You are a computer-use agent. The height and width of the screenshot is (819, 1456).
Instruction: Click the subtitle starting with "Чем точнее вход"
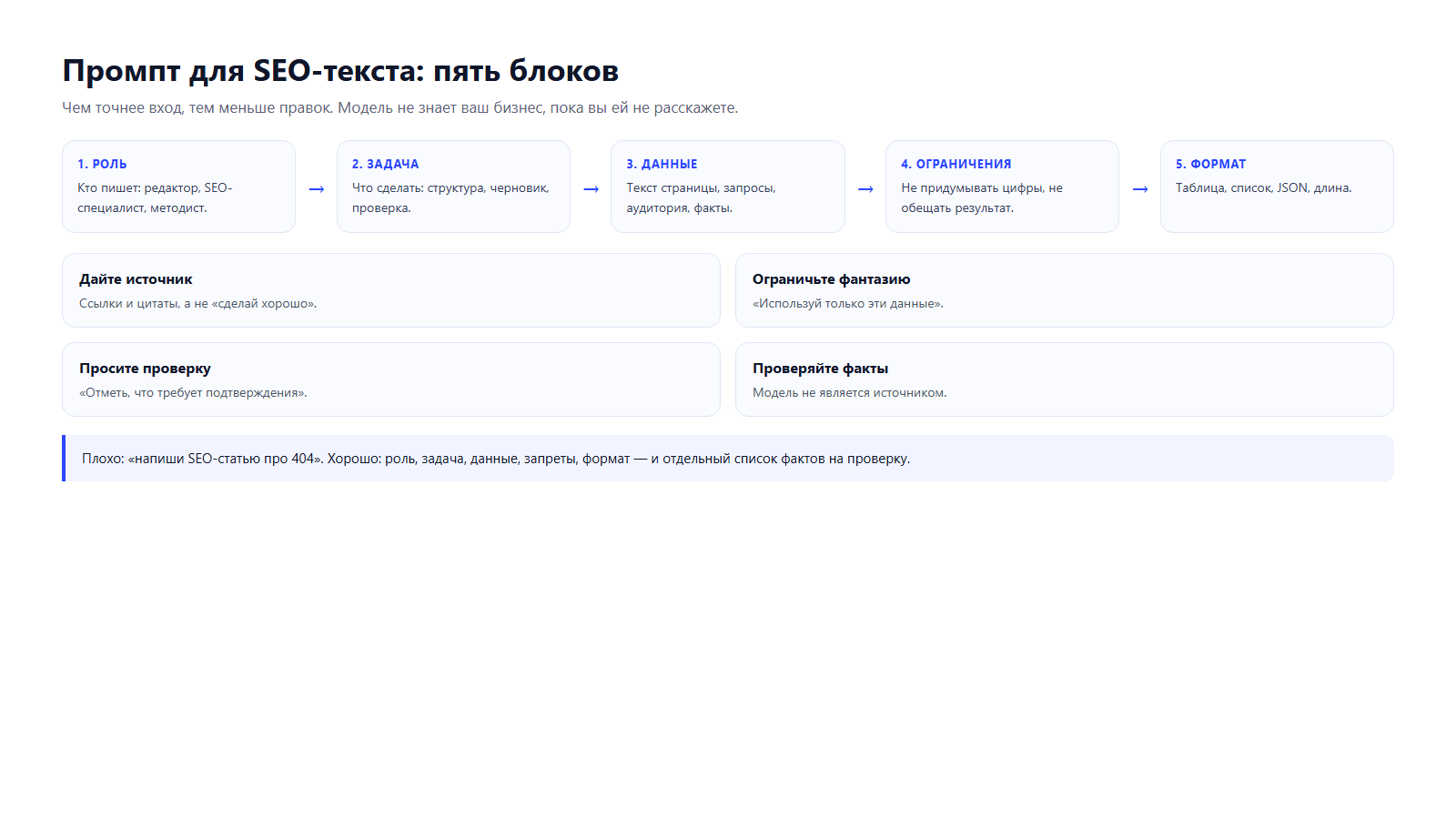(x=400, y=107)
